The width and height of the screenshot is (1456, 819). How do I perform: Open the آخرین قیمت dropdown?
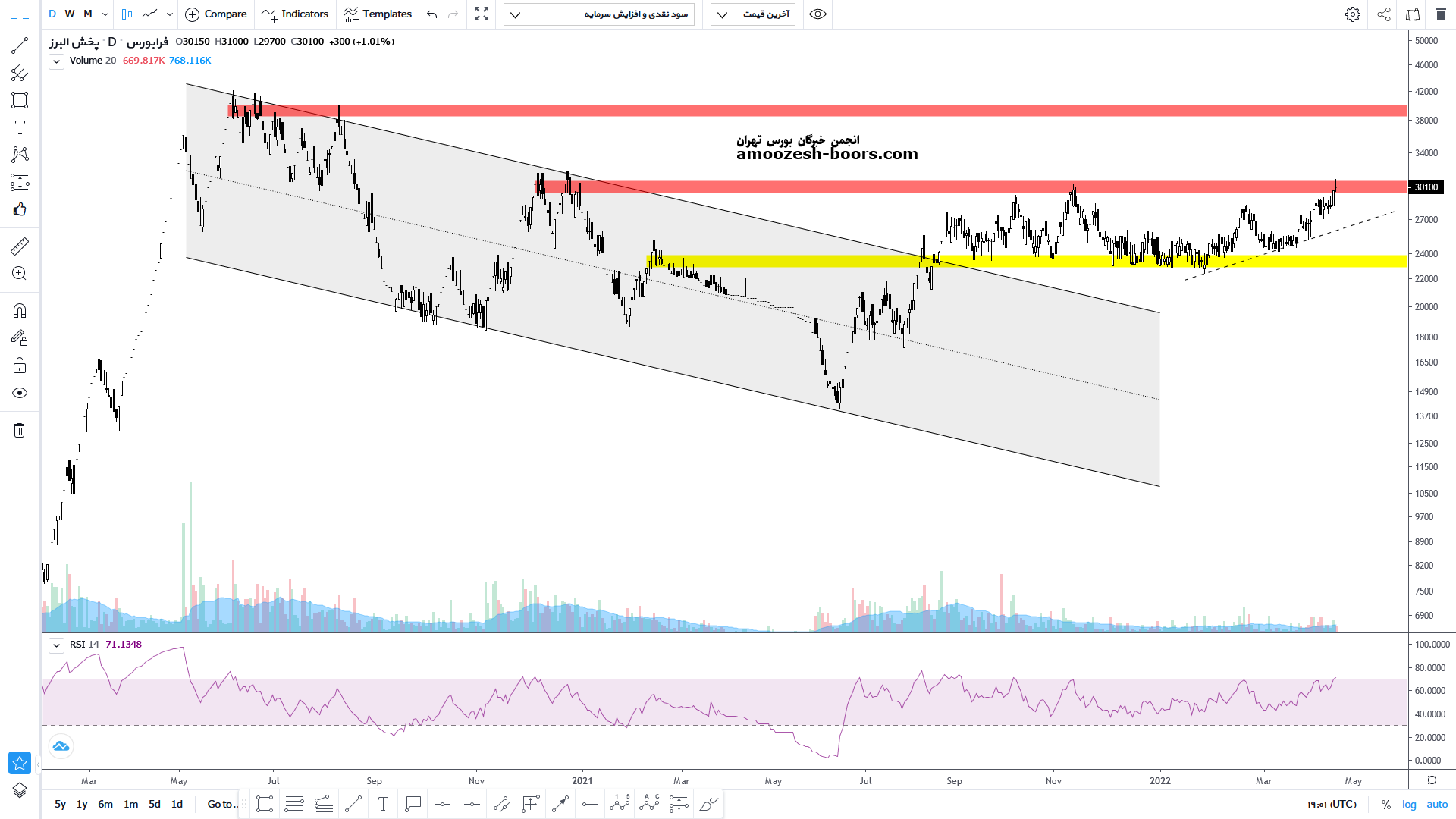752,14
